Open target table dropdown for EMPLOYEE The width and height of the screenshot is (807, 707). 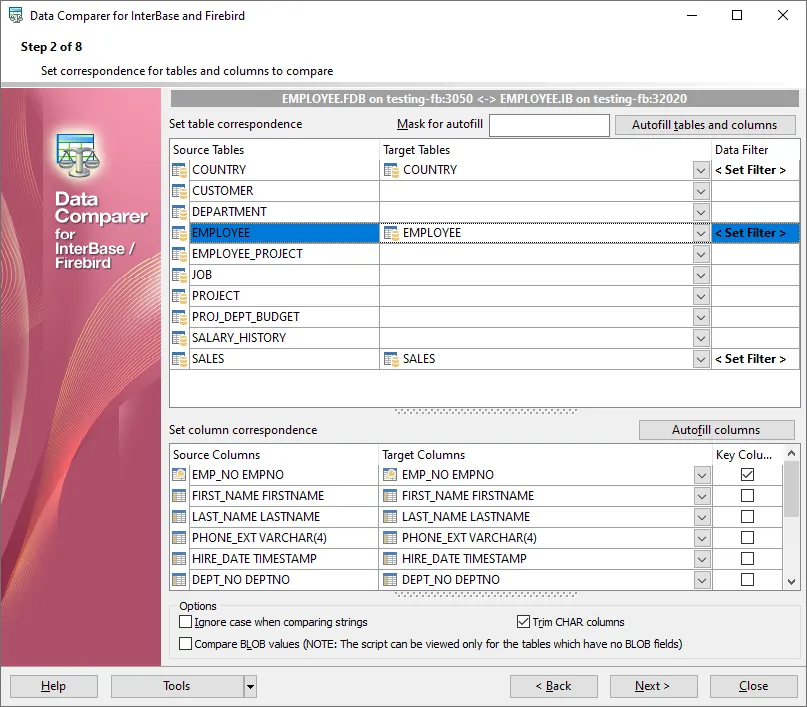click(x=701, y=233)
